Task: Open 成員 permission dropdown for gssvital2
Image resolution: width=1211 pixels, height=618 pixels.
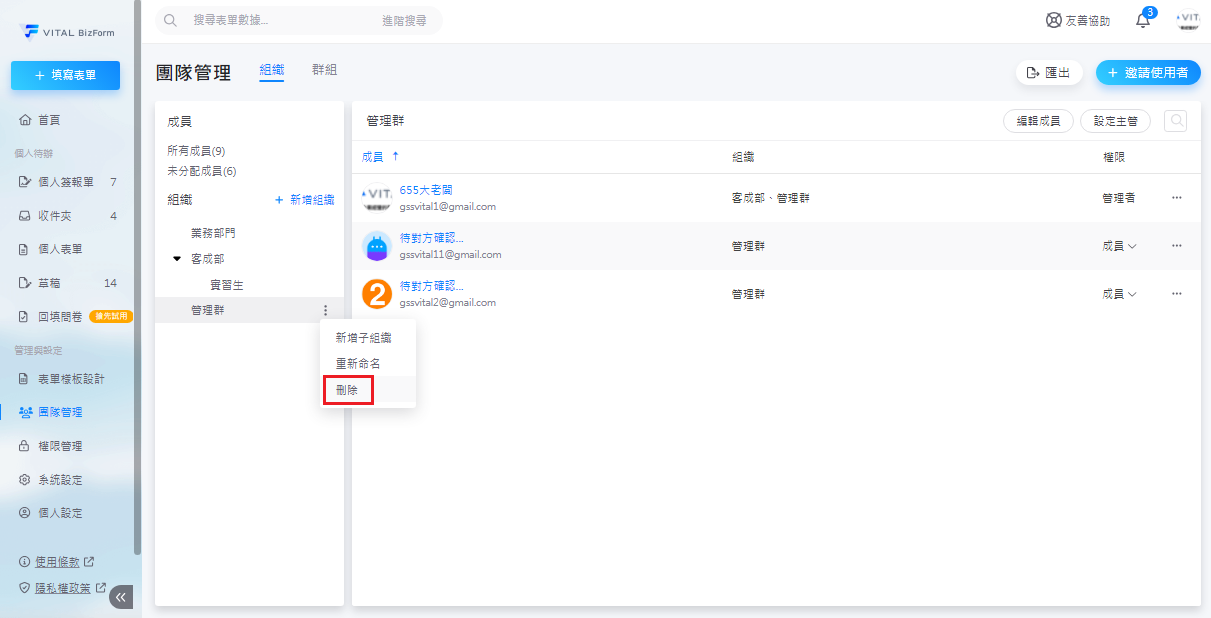Action: coord(1119,294)
